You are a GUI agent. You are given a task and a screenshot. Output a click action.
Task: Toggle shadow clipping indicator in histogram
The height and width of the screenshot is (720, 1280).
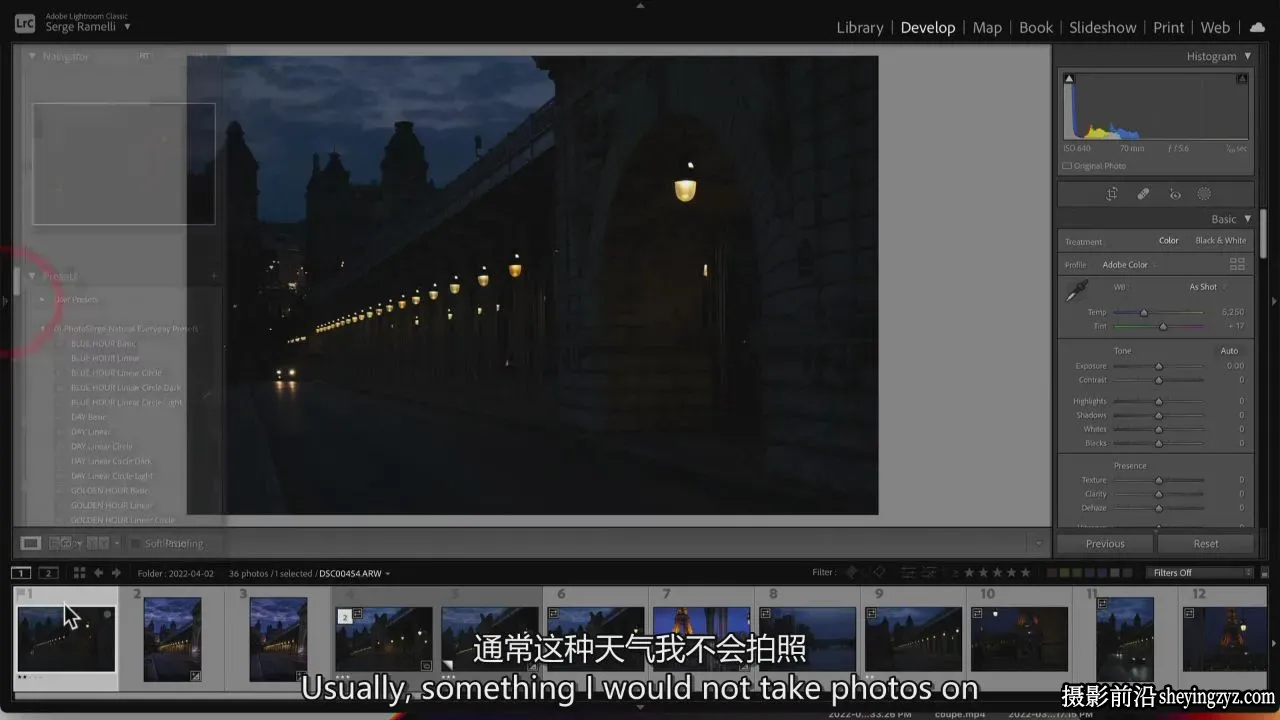(1069, 78)
